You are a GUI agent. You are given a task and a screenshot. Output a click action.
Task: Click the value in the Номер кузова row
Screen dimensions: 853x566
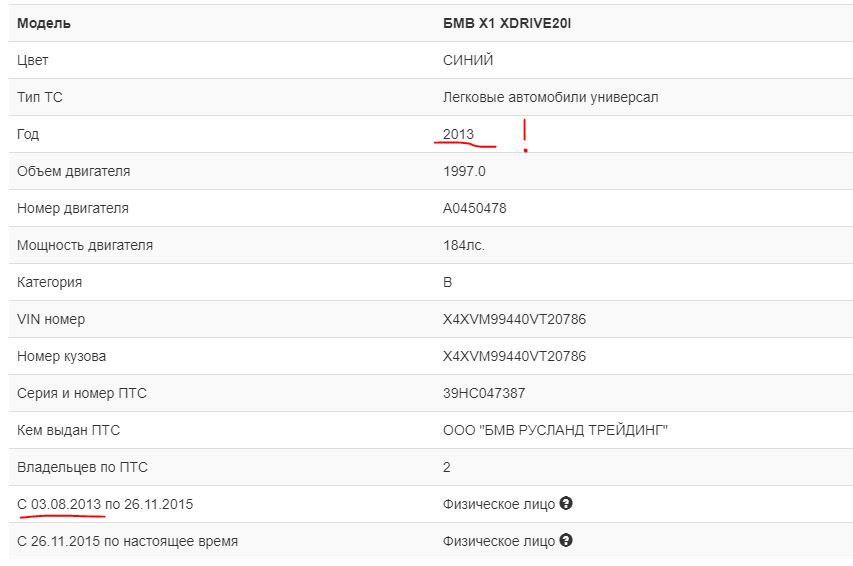point(514,356)
